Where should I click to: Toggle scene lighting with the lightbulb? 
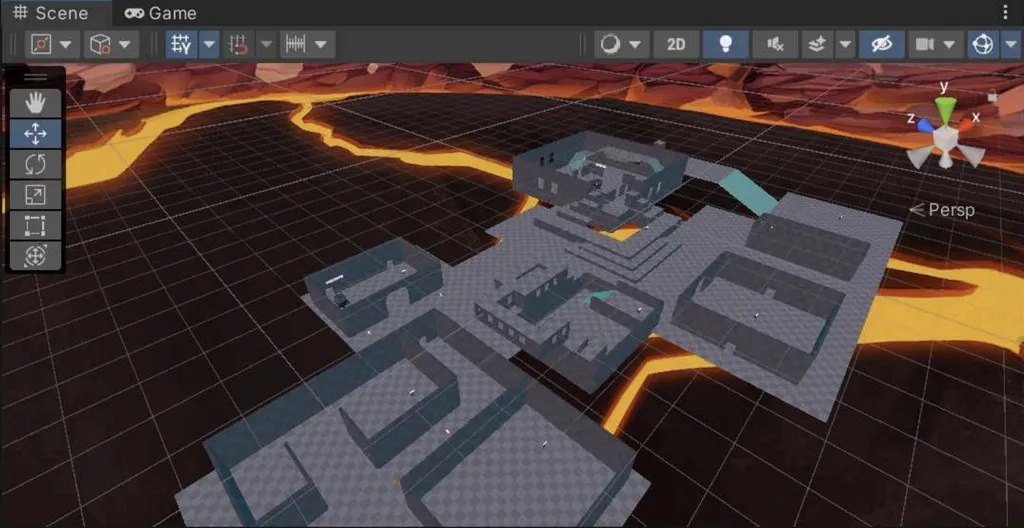pos(726,44)
